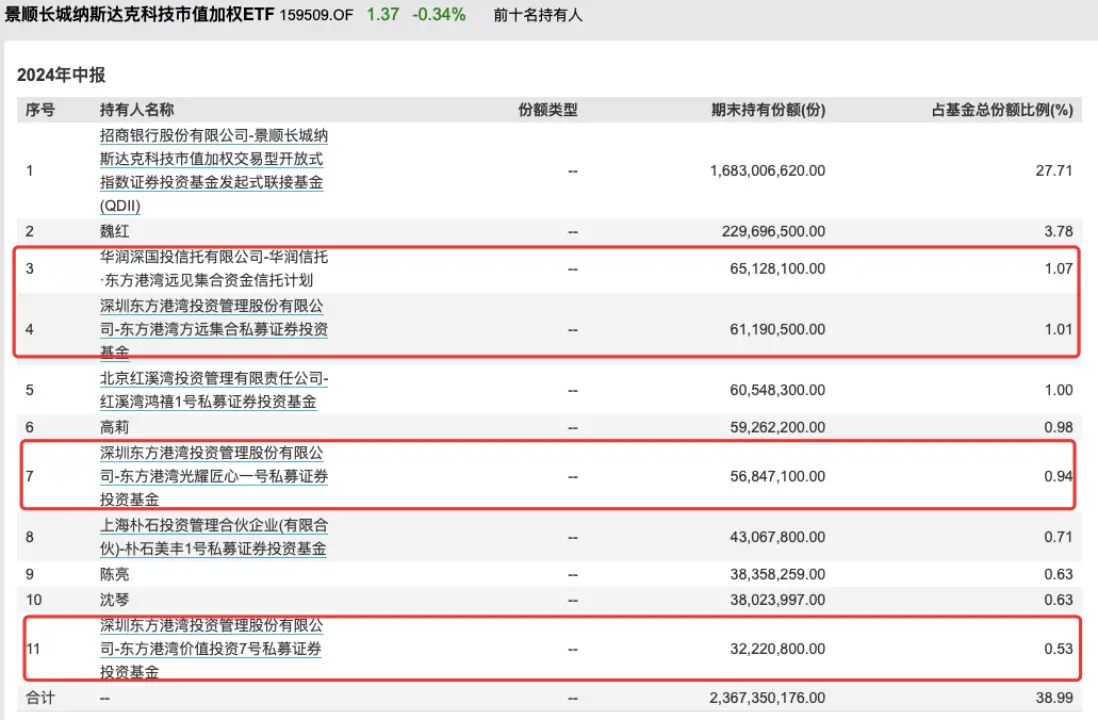
Task: Click the ratio 0.71
Action: 1058,536
